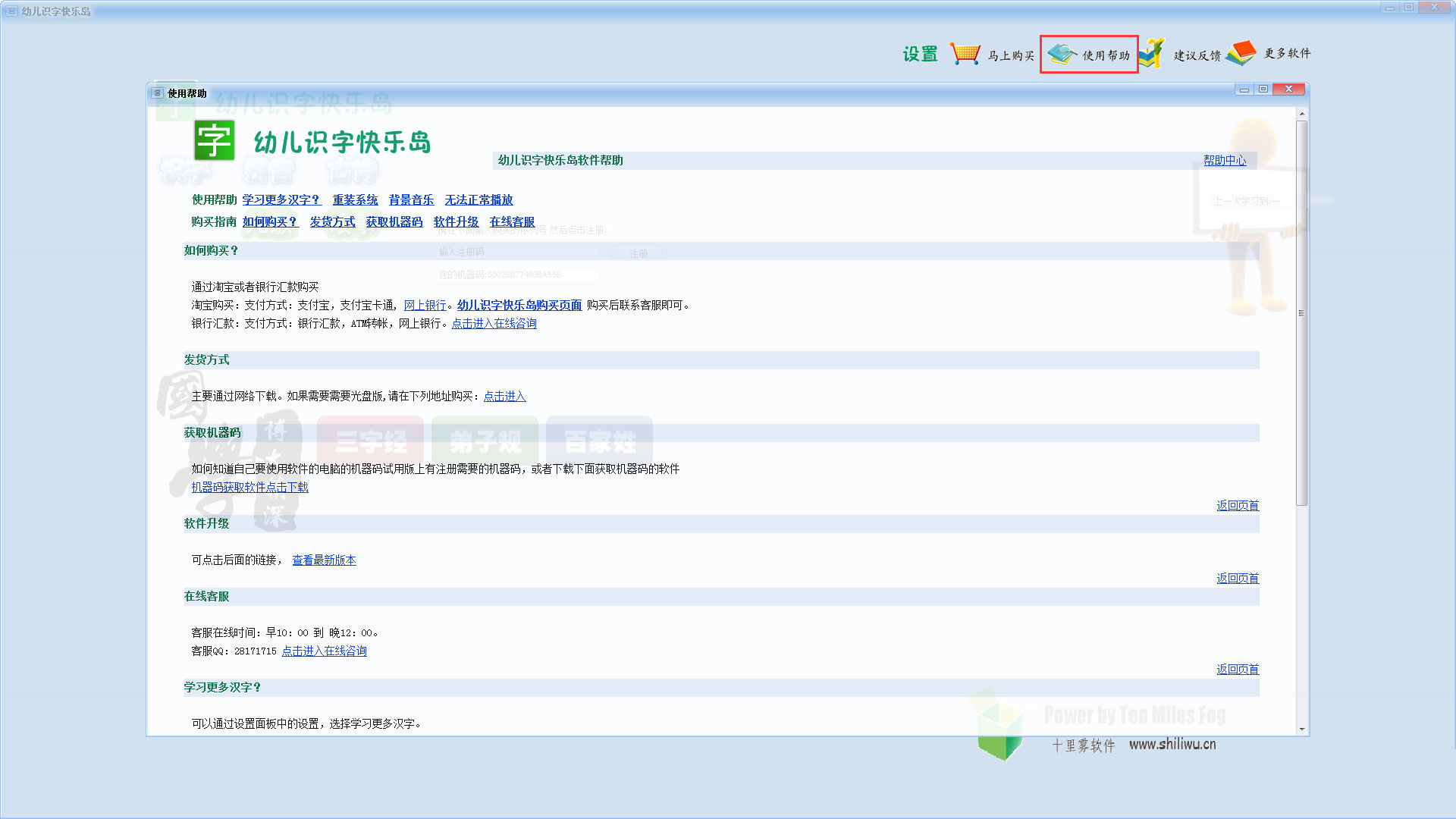Click the green 字 logo icon

click(x=214, y=140)
